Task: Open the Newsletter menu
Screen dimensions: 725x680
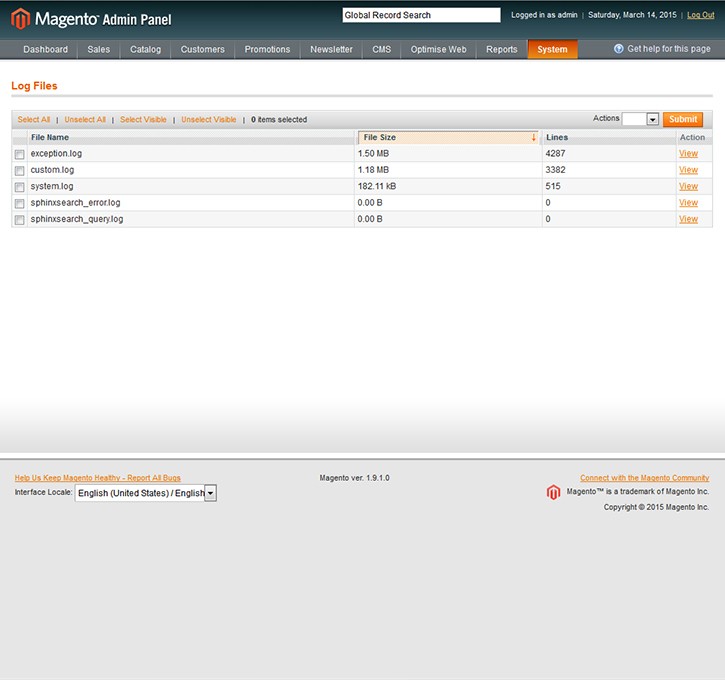Action: (331, 49)
